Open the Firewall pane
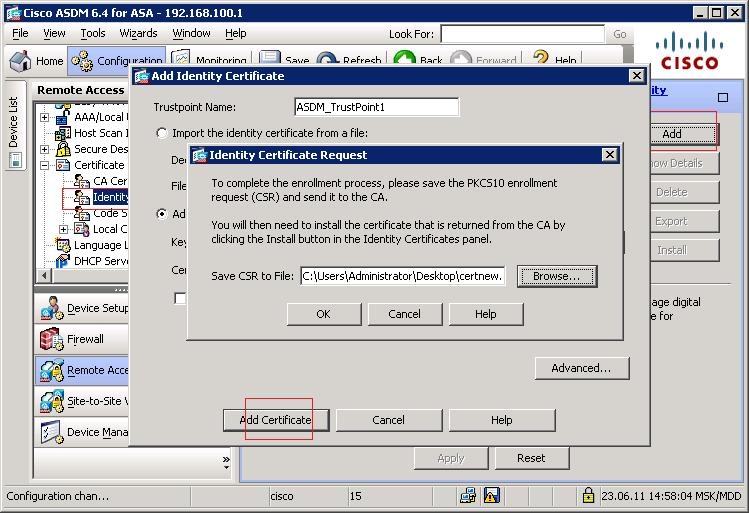The image size is (749, 513). click(82, 339)
